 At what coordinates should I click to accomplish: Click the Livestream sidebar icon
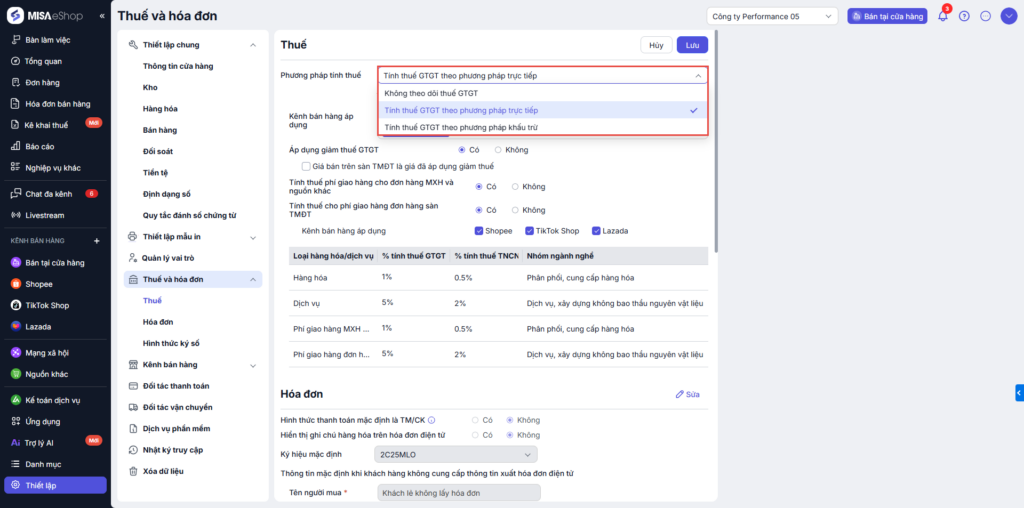tap(16, 215)
